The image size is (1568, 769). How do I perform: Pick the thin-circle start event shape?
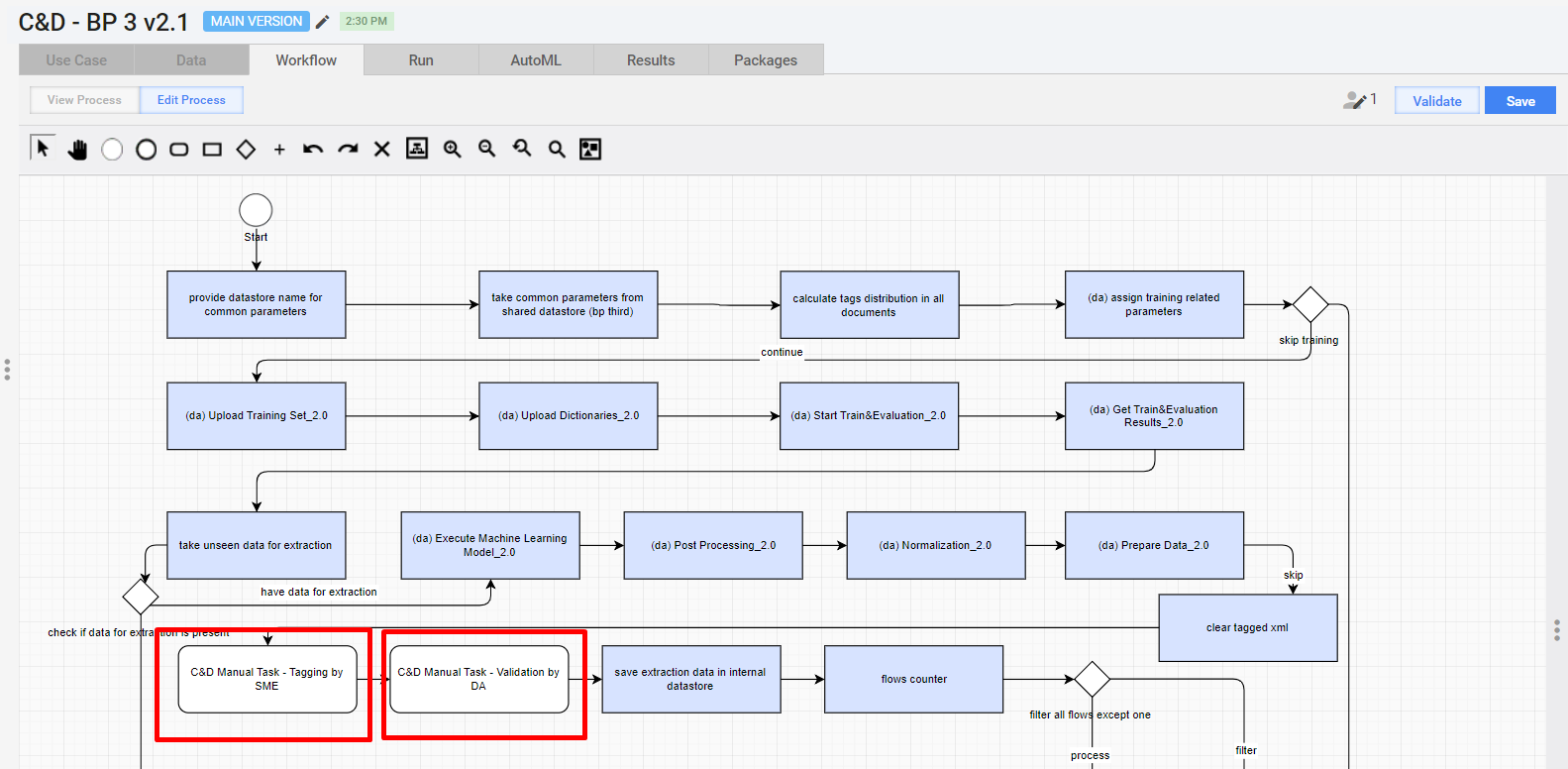pos(112,150)
